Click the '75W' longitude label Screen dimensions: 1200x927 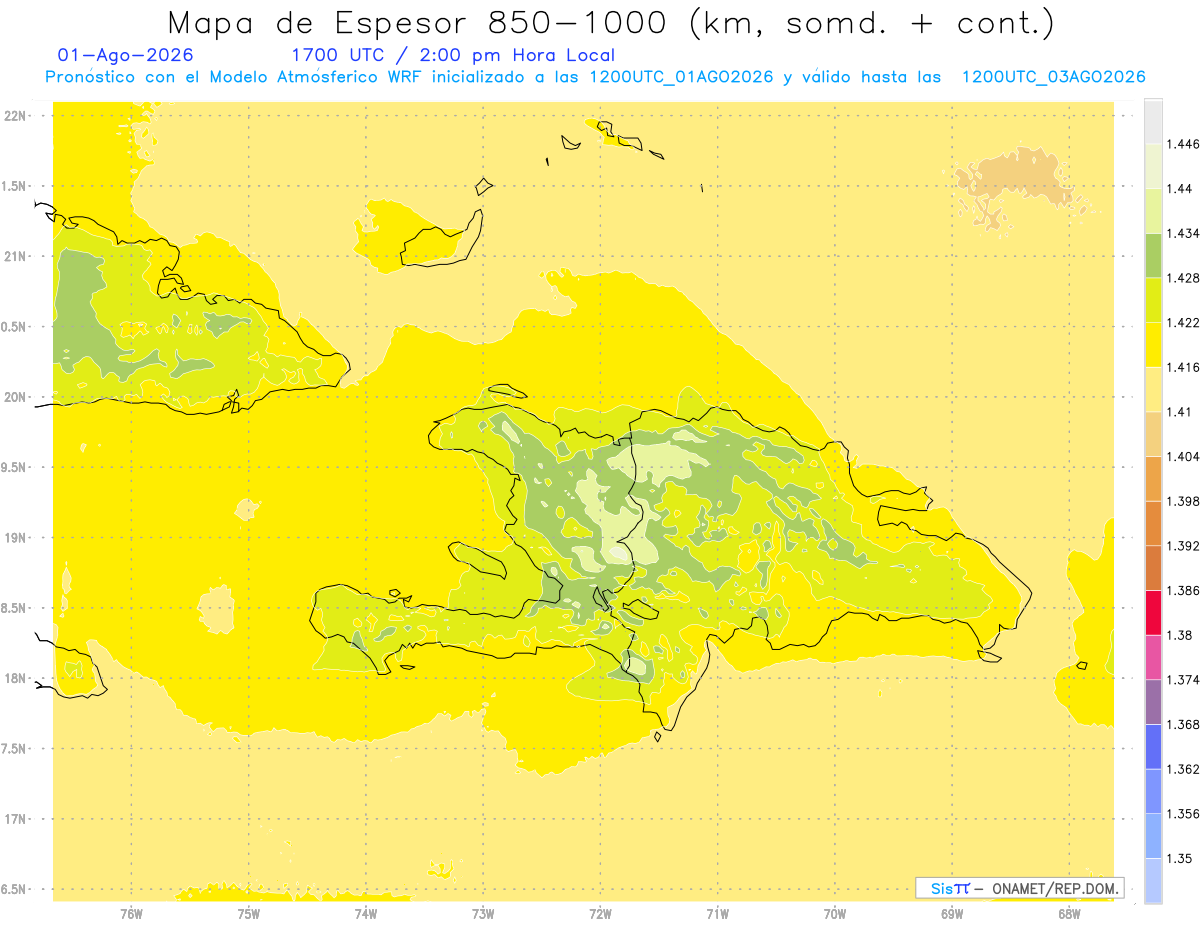pyautogui.click(x=248, y=914)
